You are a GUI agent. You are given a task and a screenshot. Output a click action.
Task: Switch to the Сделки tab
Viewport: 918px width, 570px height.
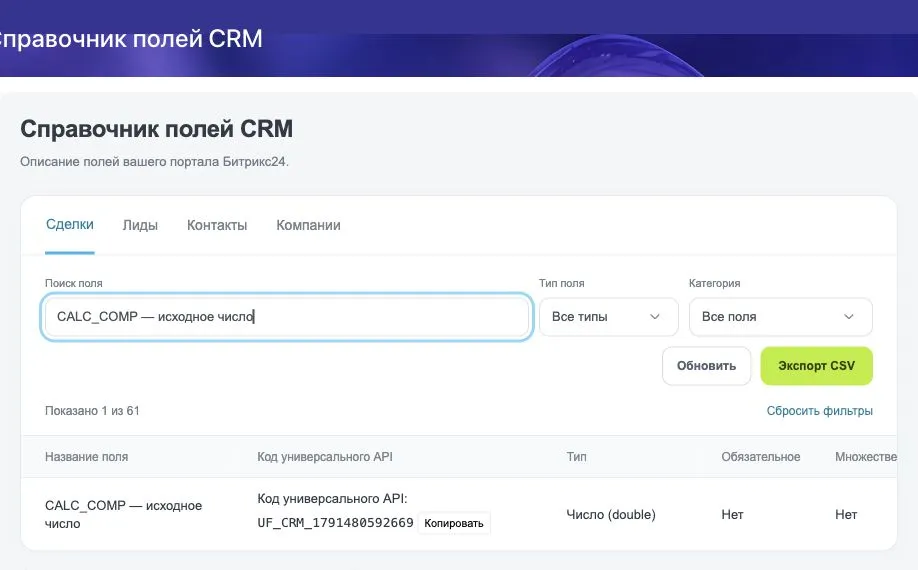(70, 225)
